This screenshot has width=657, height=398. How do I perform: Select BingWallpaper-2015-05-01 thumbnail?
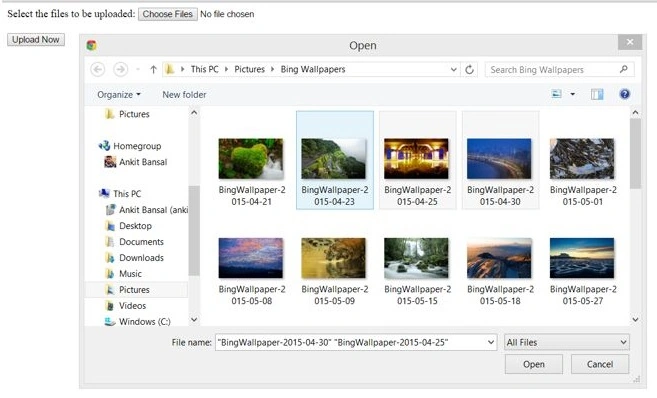583,160
